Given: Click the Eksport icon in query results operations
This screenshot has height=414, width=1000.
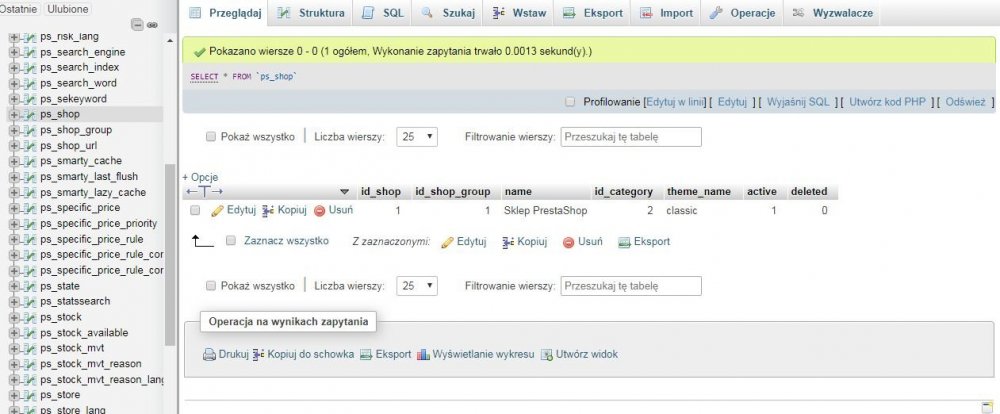Looking at the screenshot, I should (365, 355).
